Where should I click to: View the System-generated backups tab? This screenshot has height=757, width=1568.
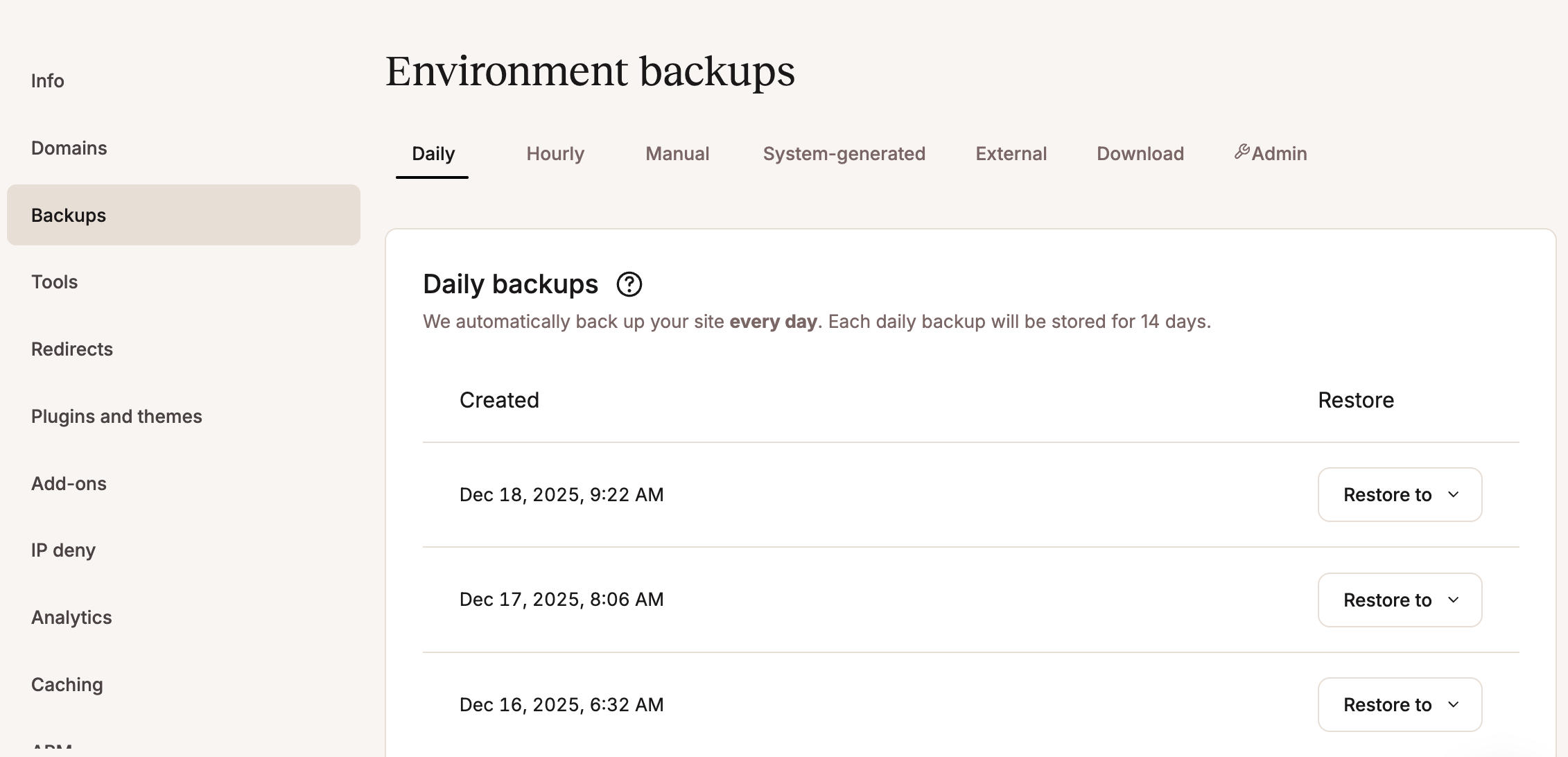844,153
